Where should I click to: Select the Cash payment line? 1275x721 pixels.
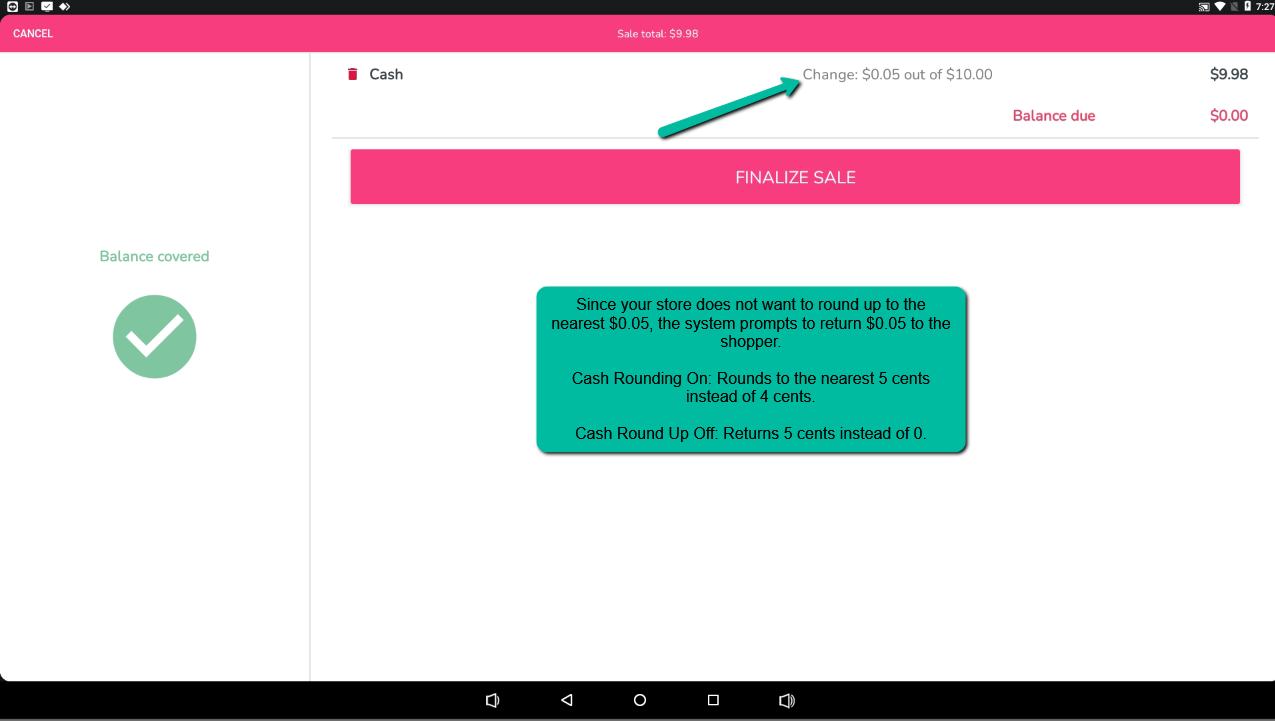[x=386, y=74]
